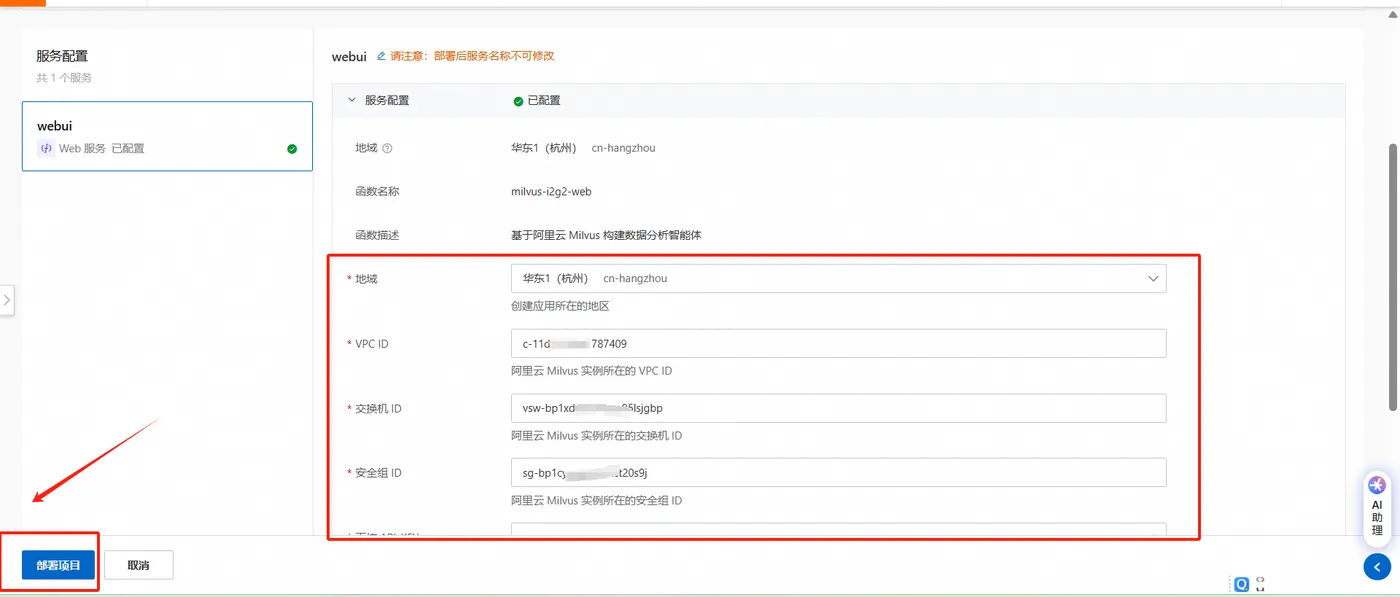The height and width of the screenshot is (597, 1400).
Task: Click the Web 服务 function icon in webui card
Action: point(45,148)
